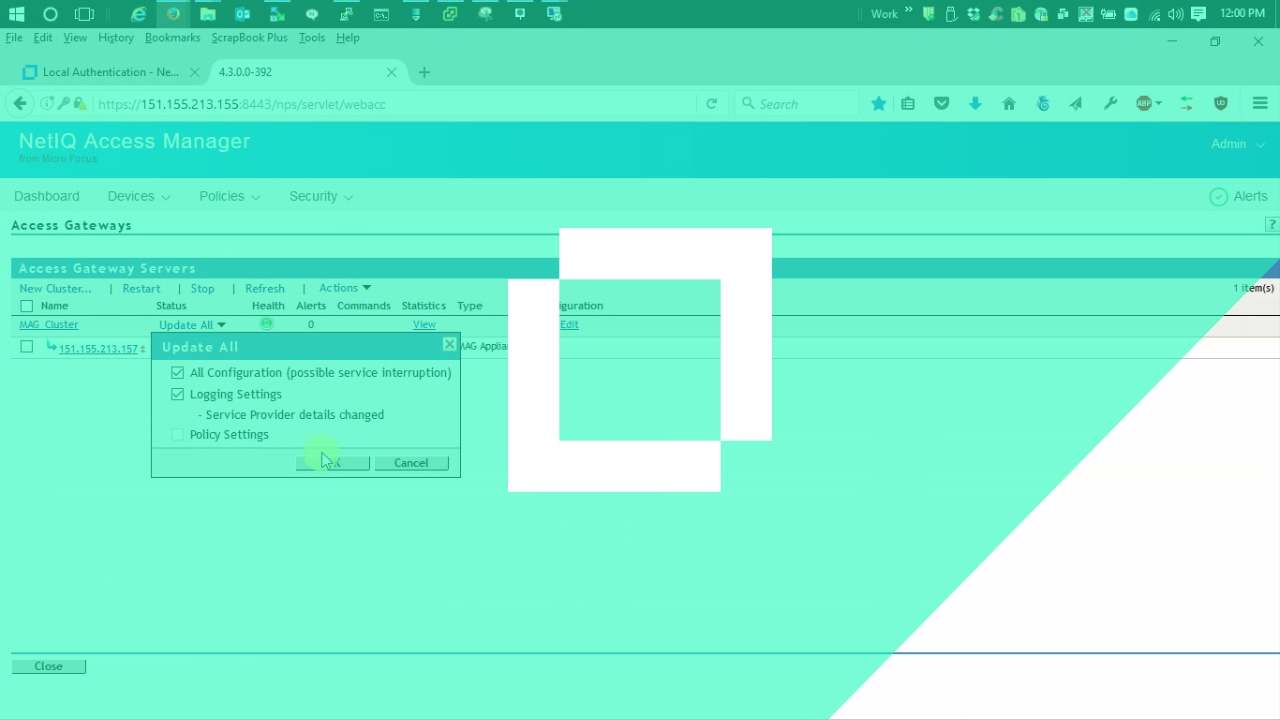Click the green-orange arrows extension icon
Image resolution: width=1280 pixels, height=720 pixels.
pyautogui.click(x=1187, y=103)
